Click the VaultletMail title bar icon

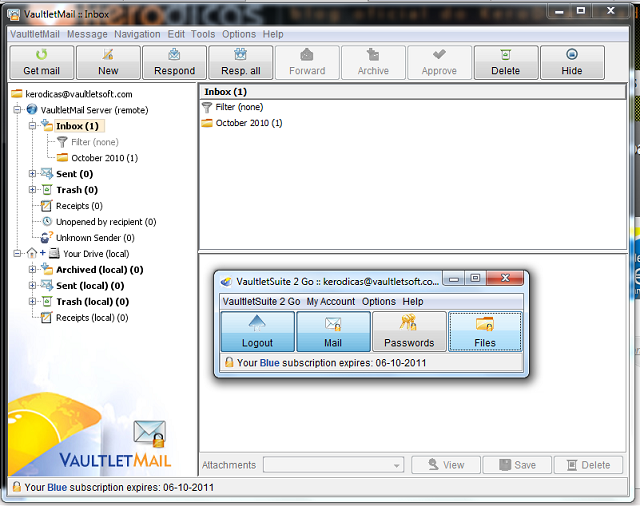coord(14,15)
